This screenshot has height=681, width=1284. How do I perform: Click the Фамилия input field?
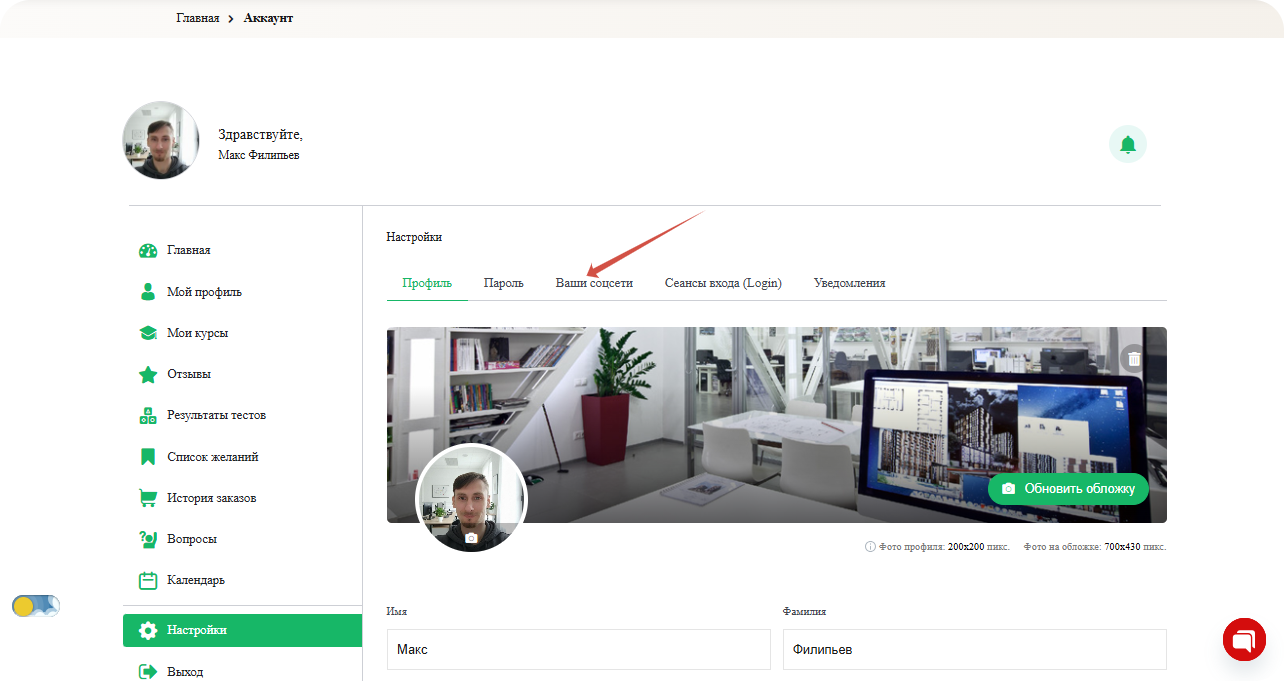click(974, 650)
